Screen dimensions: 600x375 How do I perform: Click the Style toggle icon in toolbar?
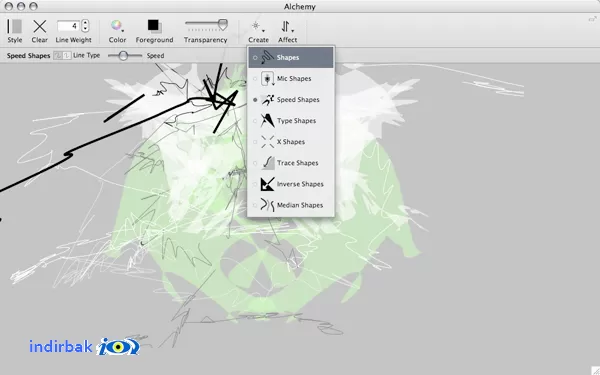click(x=15, y=26)
